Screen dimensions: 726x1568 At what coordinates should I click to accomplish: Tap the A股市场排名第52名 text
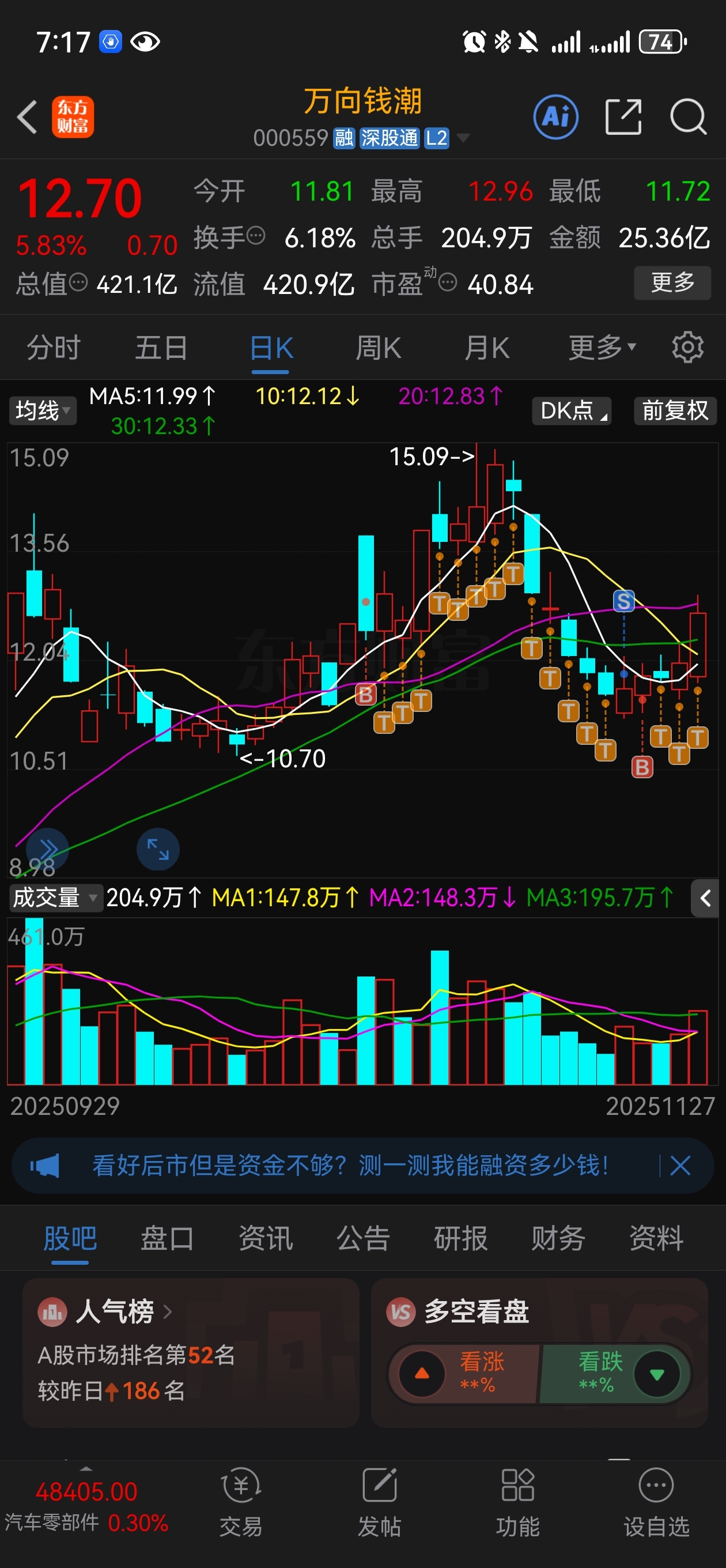137,1355
